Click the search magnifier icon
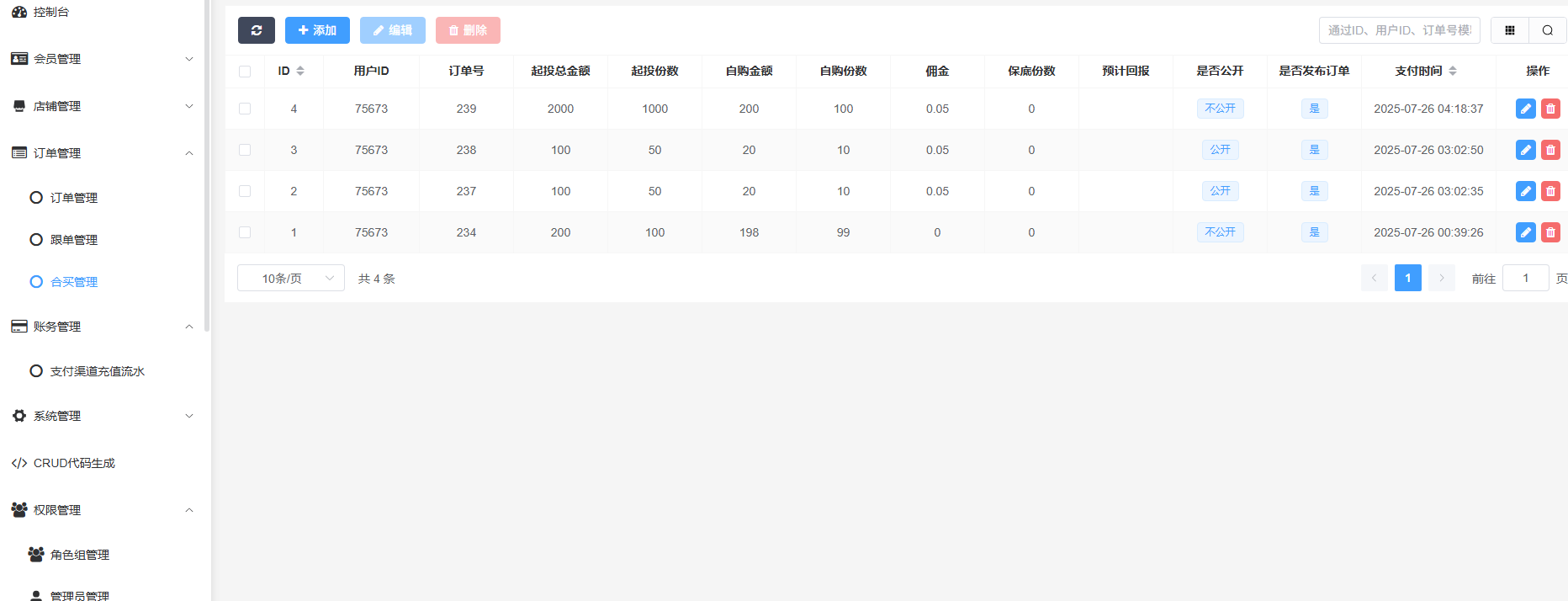Image resolution: width=1568 pixels, height=601 pixels. pyautogui.click(x=1547, y=30)
